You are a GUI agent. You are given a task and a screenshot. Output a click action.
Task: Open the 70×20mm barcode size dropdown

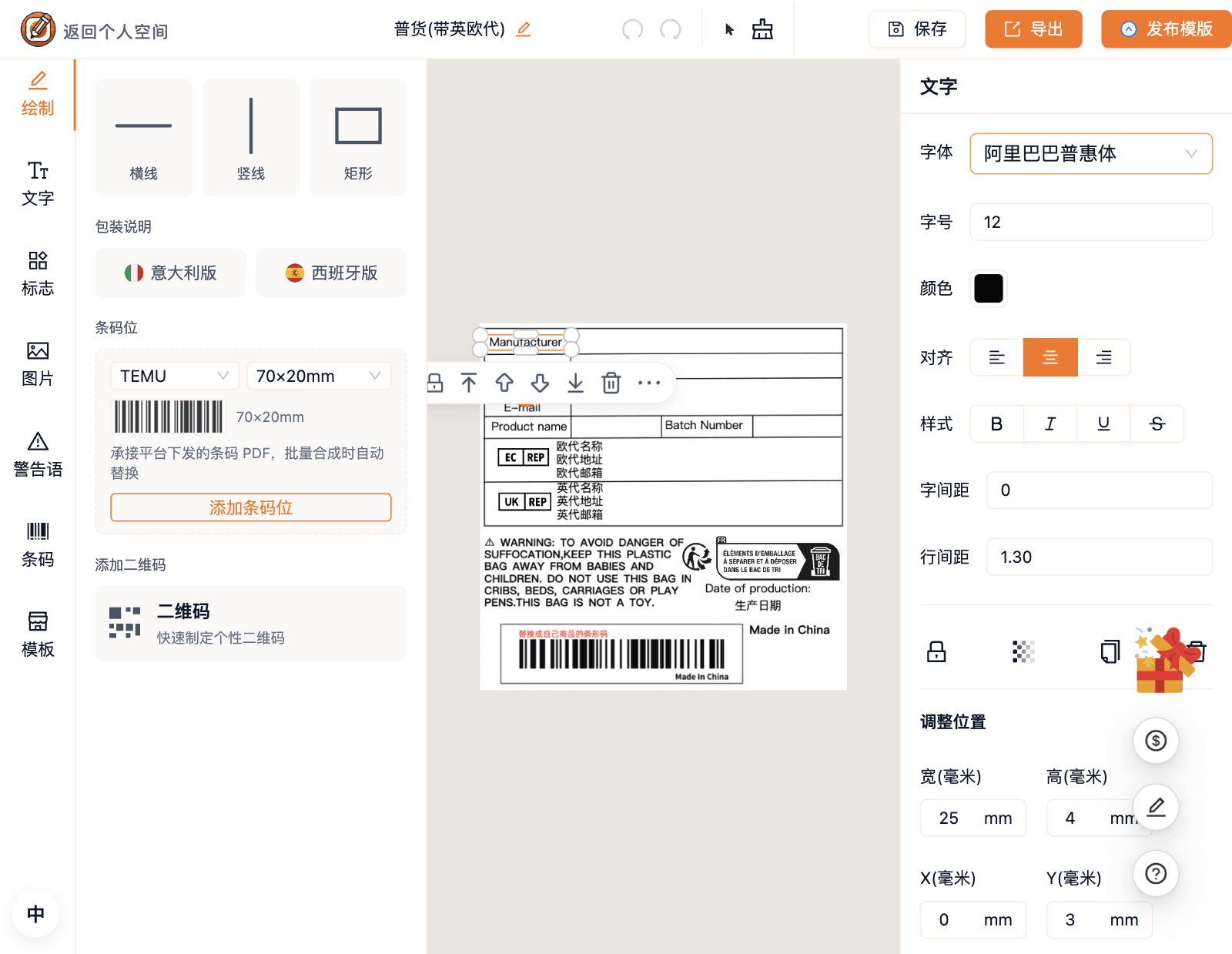tap(319, 376)
